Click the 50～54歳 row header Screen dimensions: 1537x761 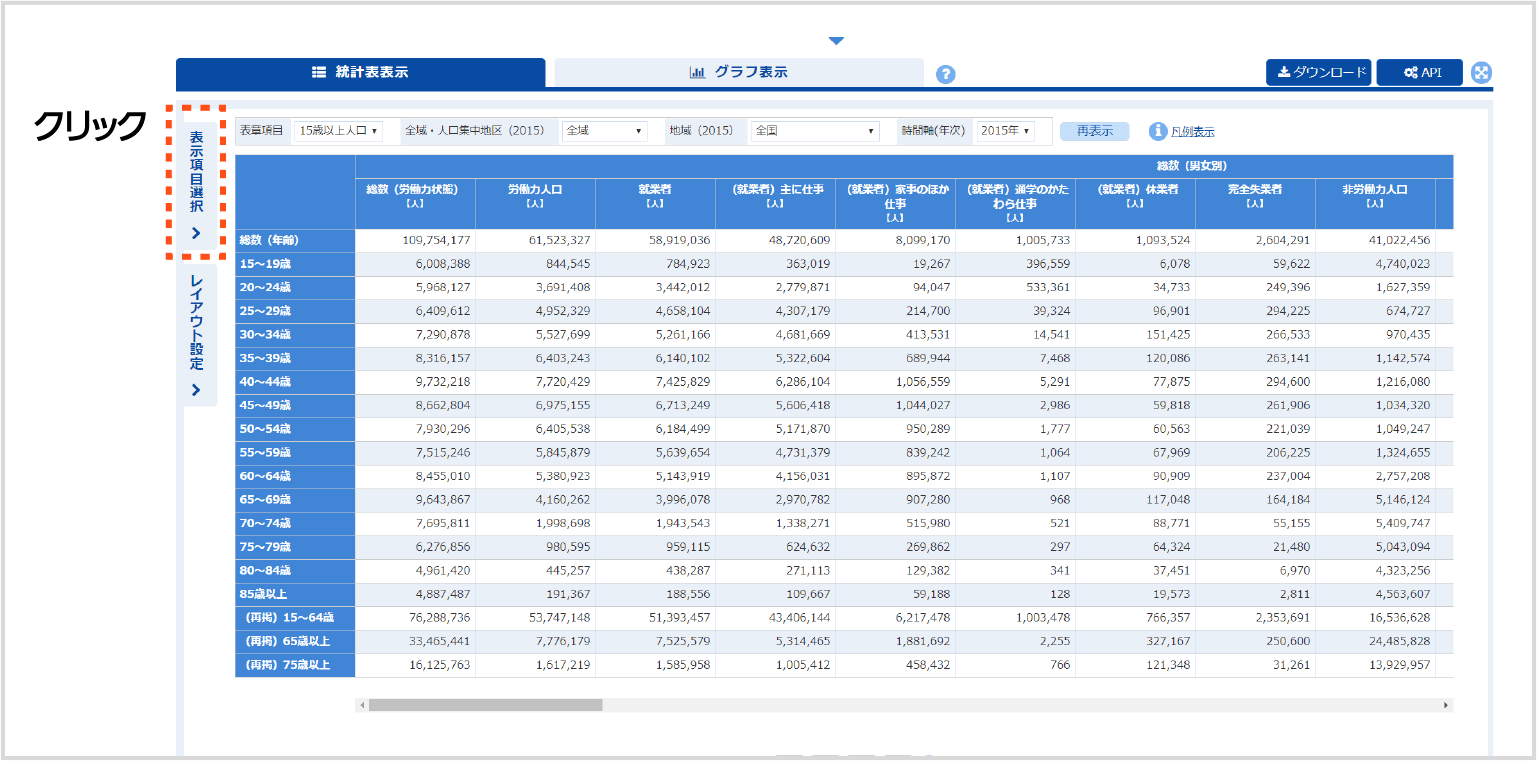pos(295,429)
